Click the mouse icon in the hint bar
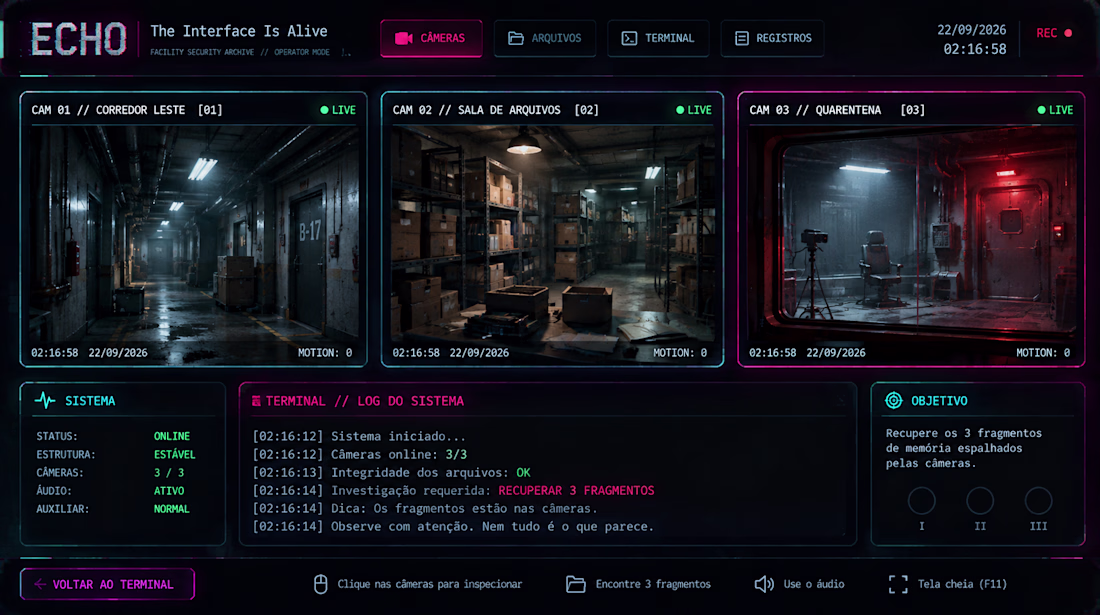This screenshot has width=1100, height=615. point(321,584)
